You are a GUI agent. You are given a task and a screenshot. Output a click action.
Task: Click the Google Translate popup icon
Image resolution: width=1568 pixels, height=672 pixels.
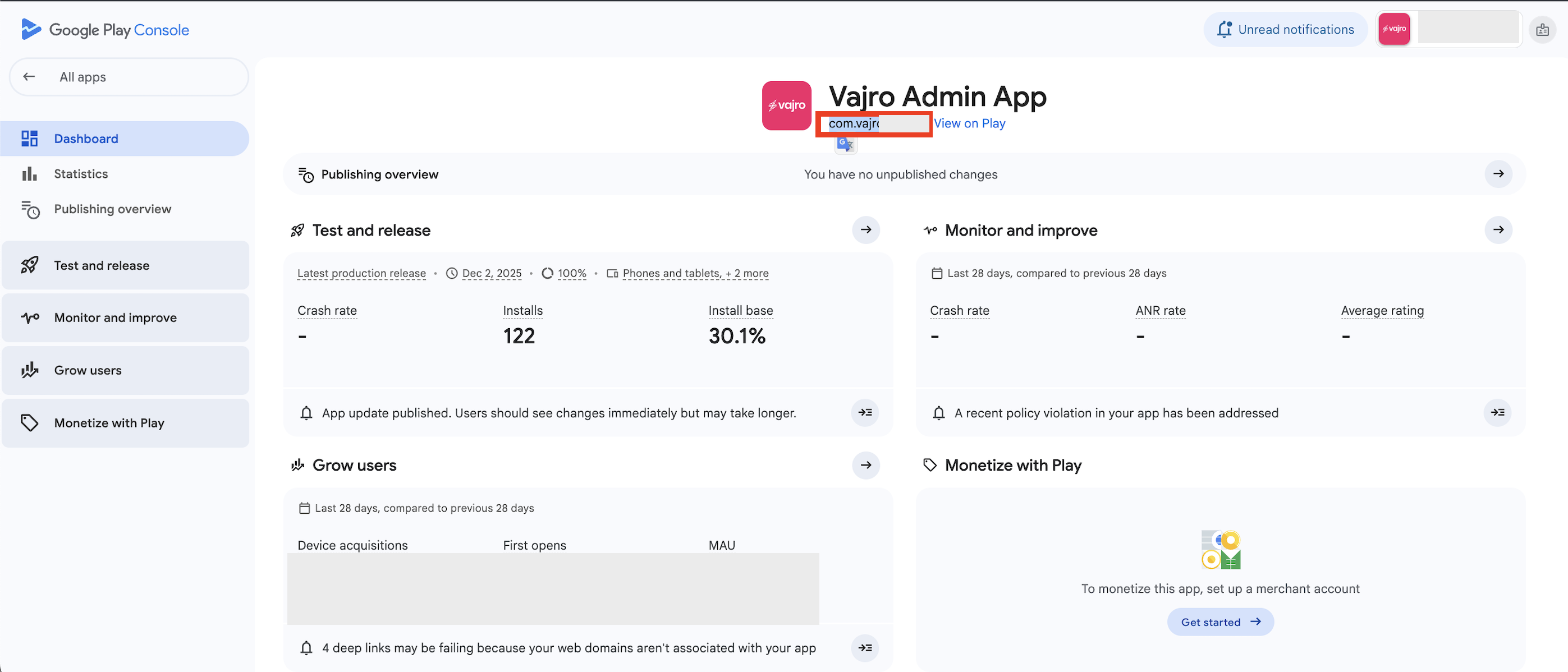[845, 145]
